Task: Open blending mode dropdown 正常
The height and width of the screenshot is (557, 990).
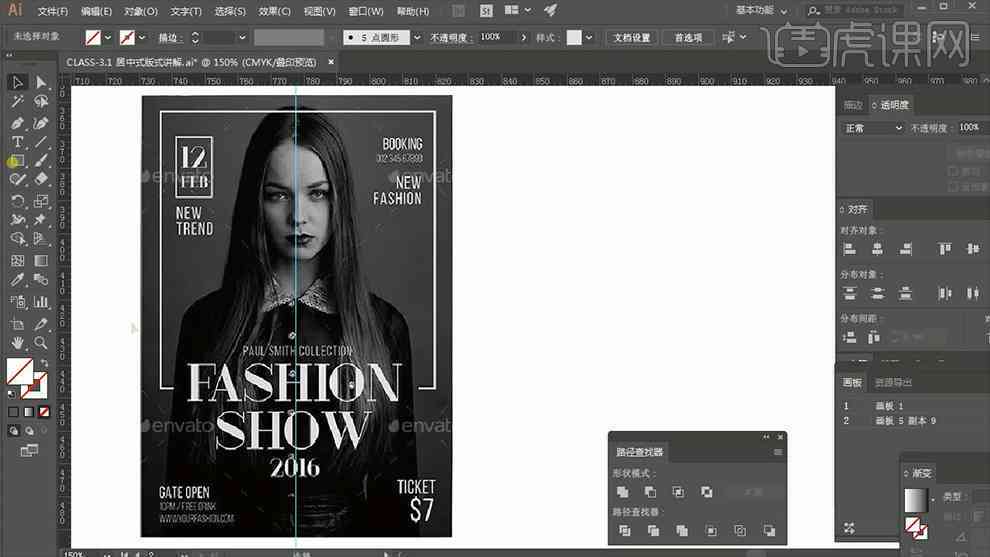Action: (x=874, y=128)
